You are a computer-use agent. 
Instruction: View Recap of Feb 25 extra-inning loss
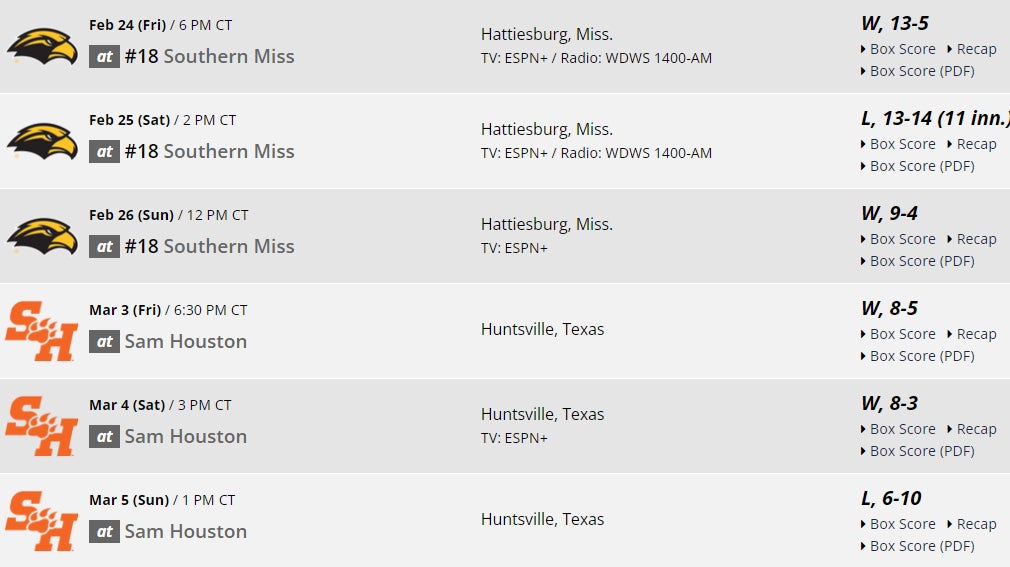point(976,144)
